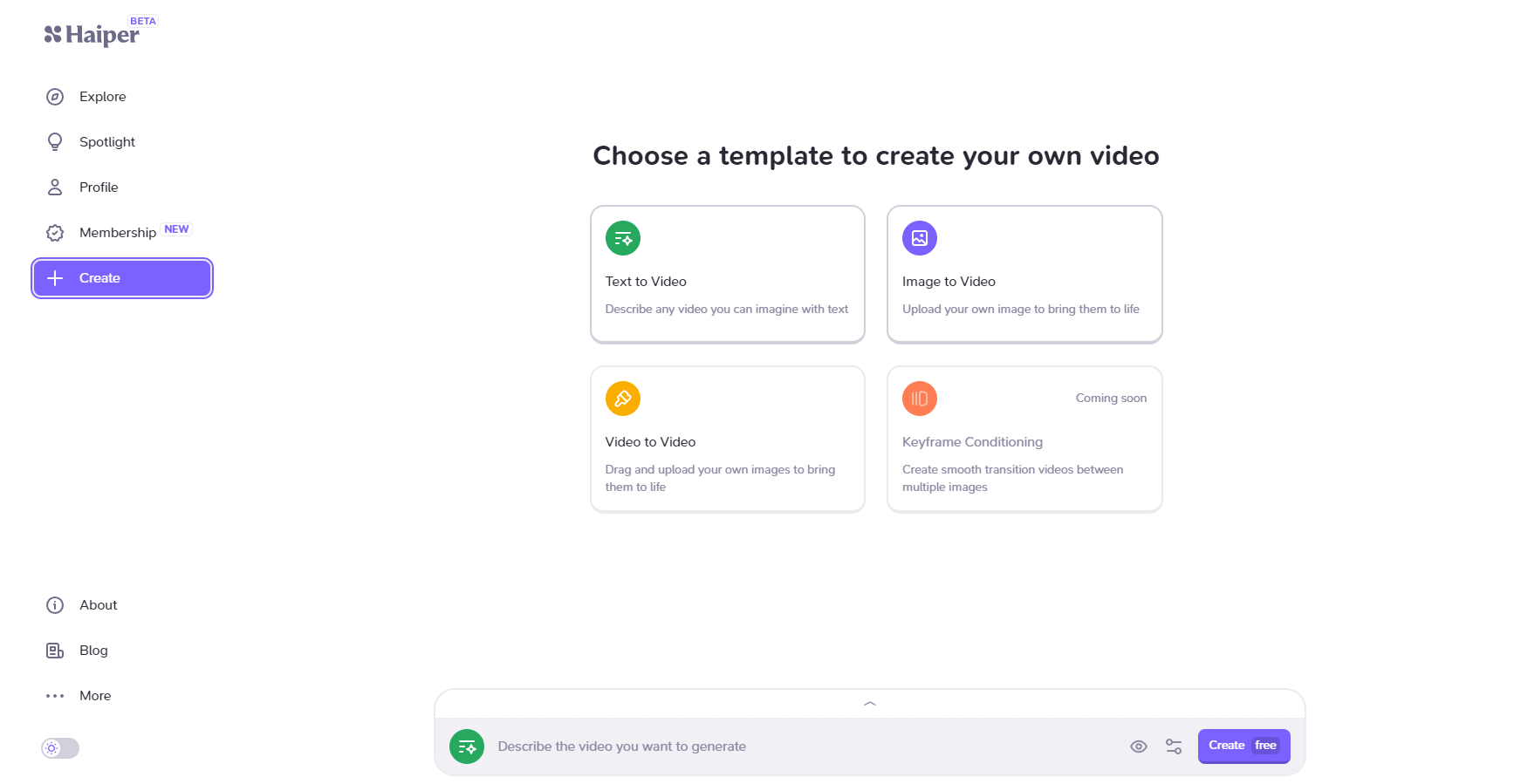
Task: Click the purple Image to Video icon
Action: tap(919, 238)
